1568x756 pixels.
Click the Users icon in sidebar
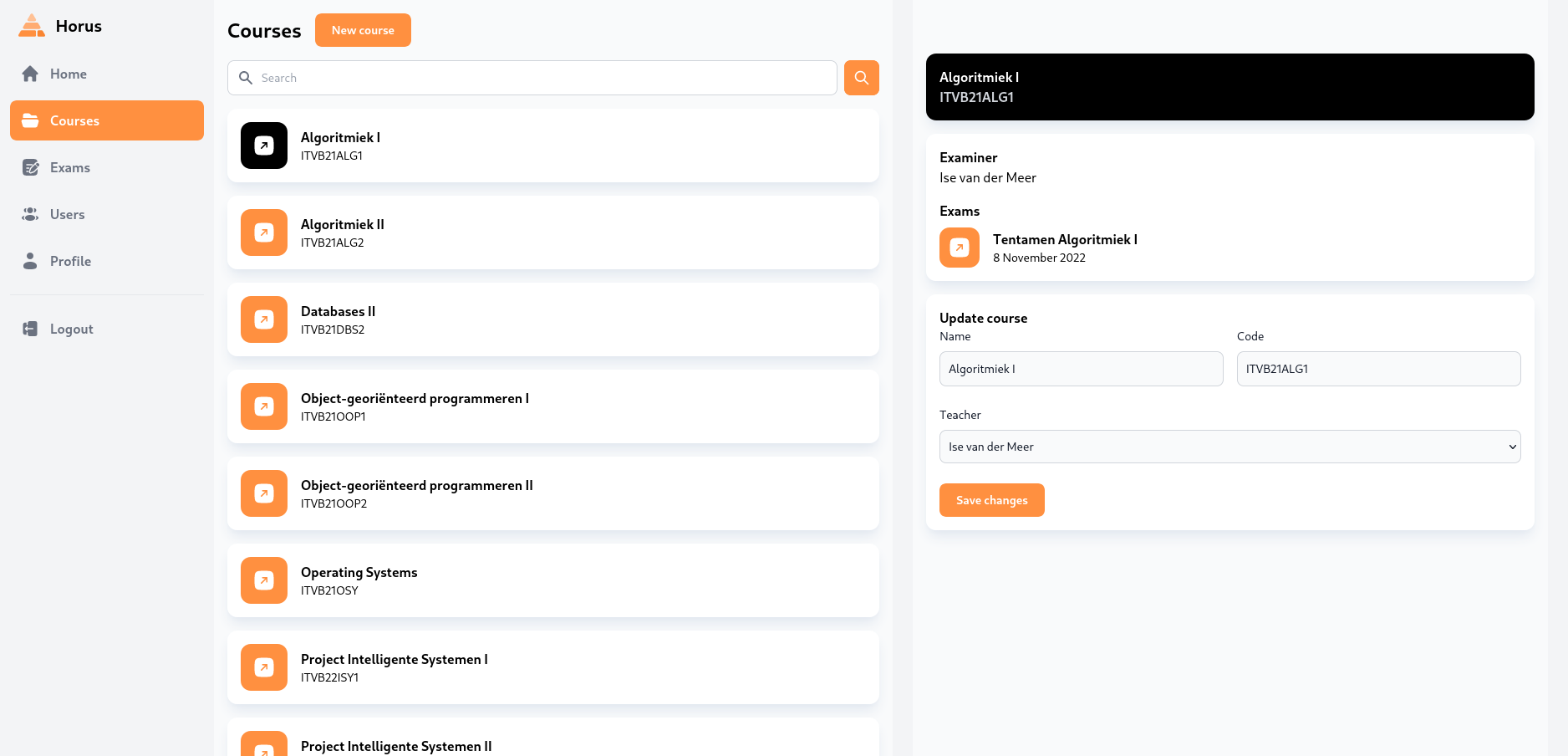point(30,214)
